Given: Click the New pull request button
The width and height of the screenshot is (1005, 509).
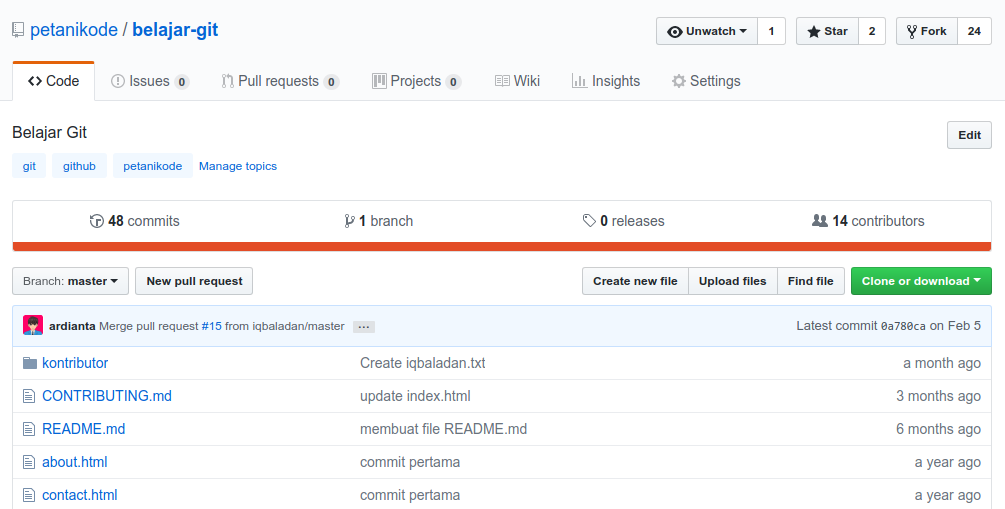Looking at the screenshot, I should tap(194, 281).
